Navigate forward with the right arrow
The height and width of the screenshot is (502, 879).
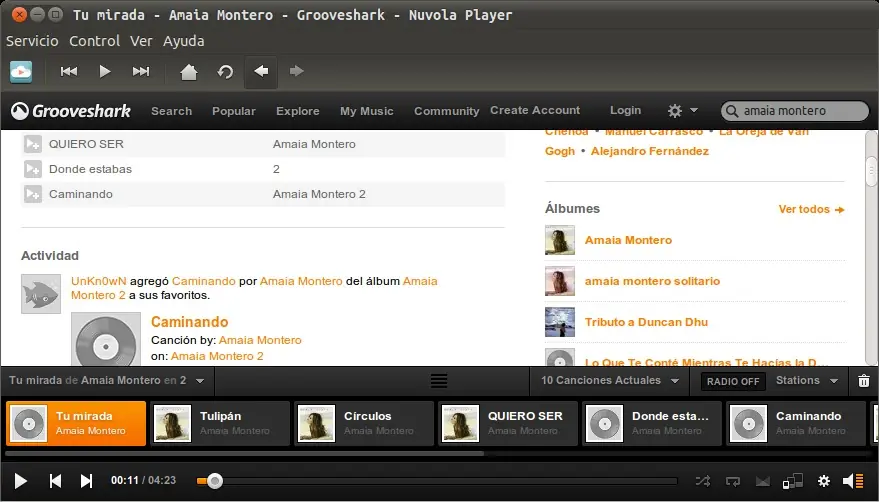coord(297,71)
